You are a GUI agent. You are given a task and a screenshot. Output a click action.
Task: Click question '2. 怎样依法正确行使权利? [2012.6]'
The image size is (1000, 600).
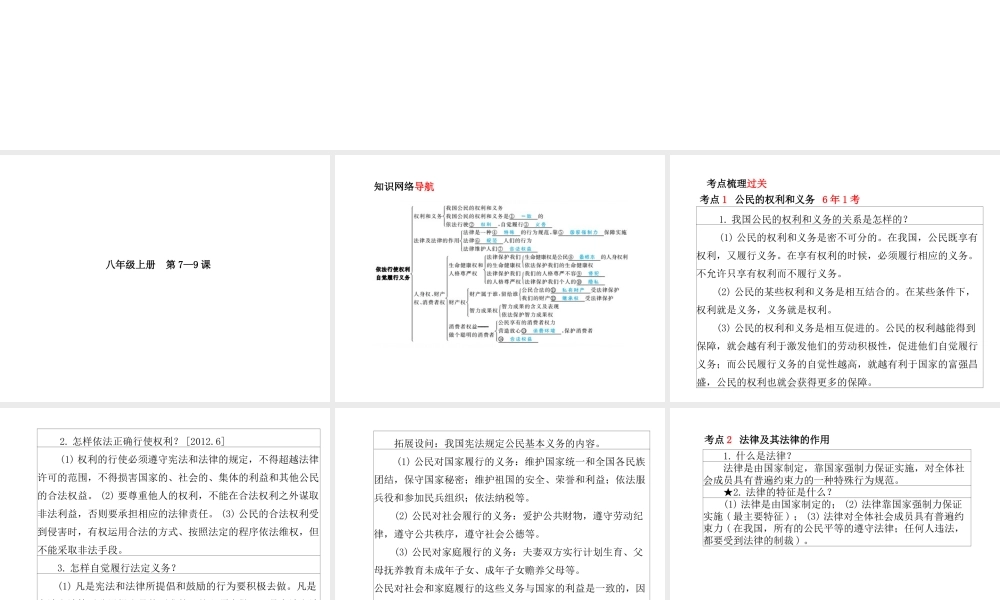pyautogui.click(x=142, y=441)
